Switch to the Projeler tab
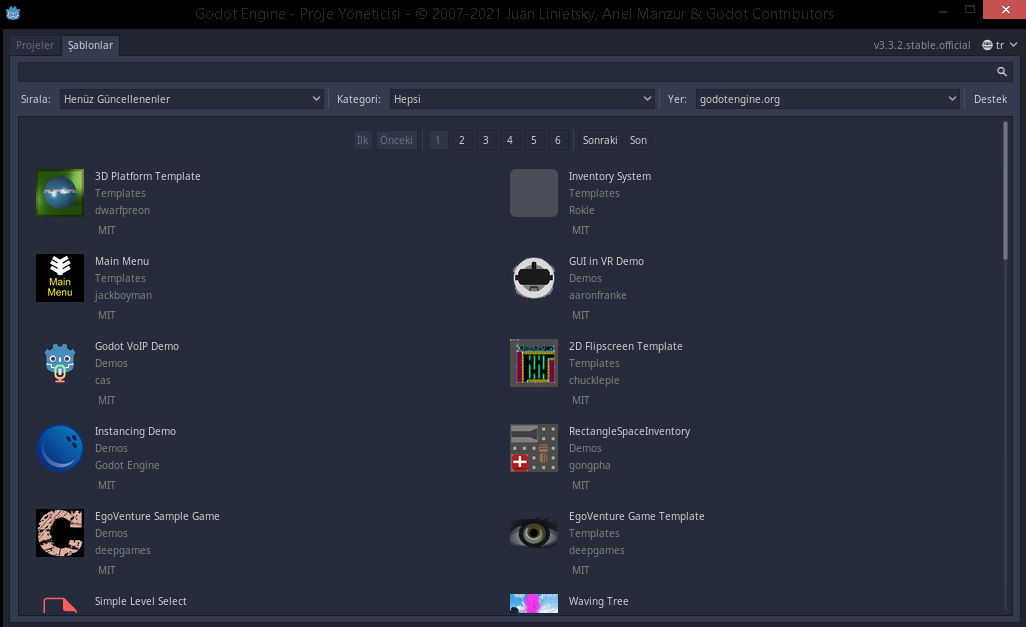 pyautogui.click(x=35, y=45)
